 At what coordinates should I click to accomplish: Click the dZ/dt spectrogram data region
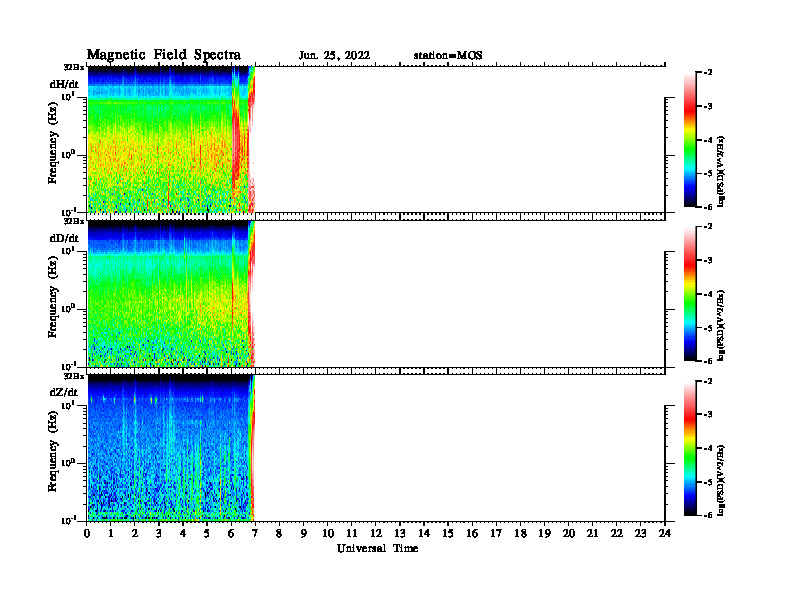(x=171, y=448)
